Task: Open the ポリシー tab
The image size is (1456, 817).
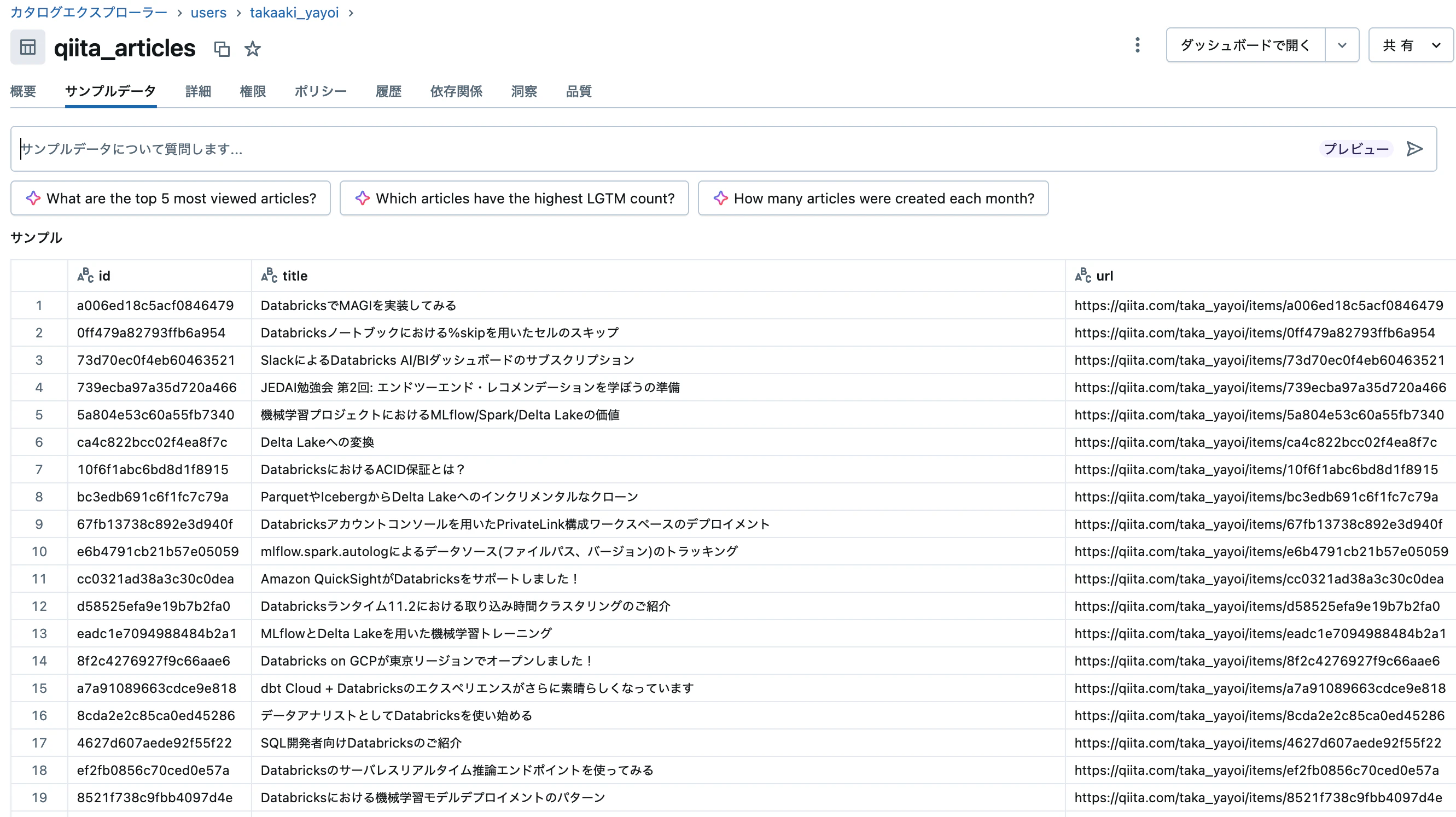Action: click(x=321, y=91)
